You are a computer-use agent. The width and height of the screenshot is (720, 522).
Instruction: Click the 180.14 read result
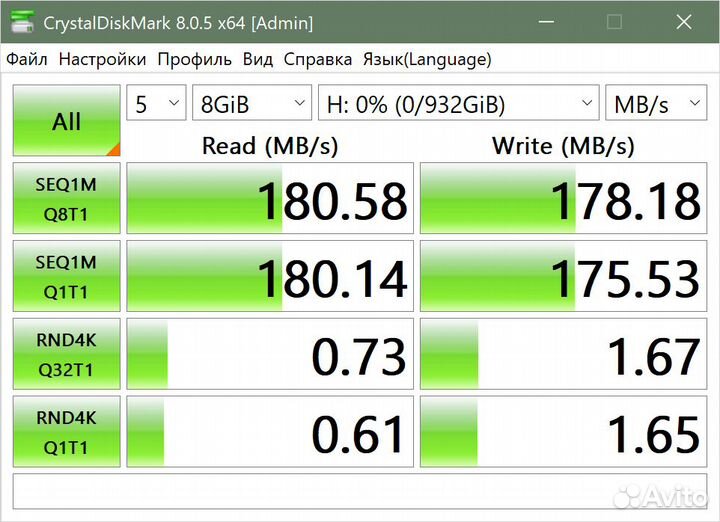(270, 276)
